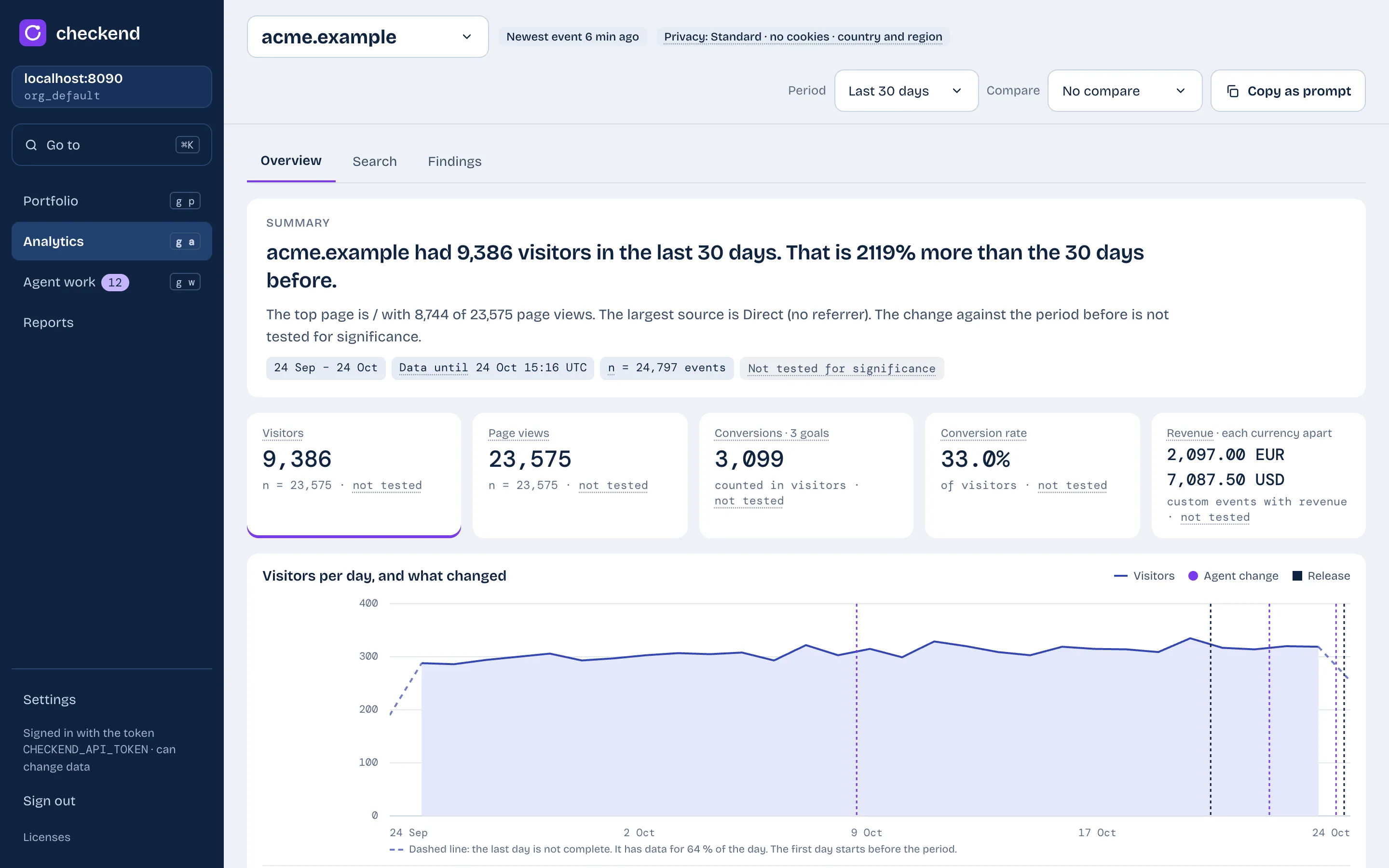Open the Last 30 days period dropdown
The width and height of the screenshot is (1389, 868).
906,91
